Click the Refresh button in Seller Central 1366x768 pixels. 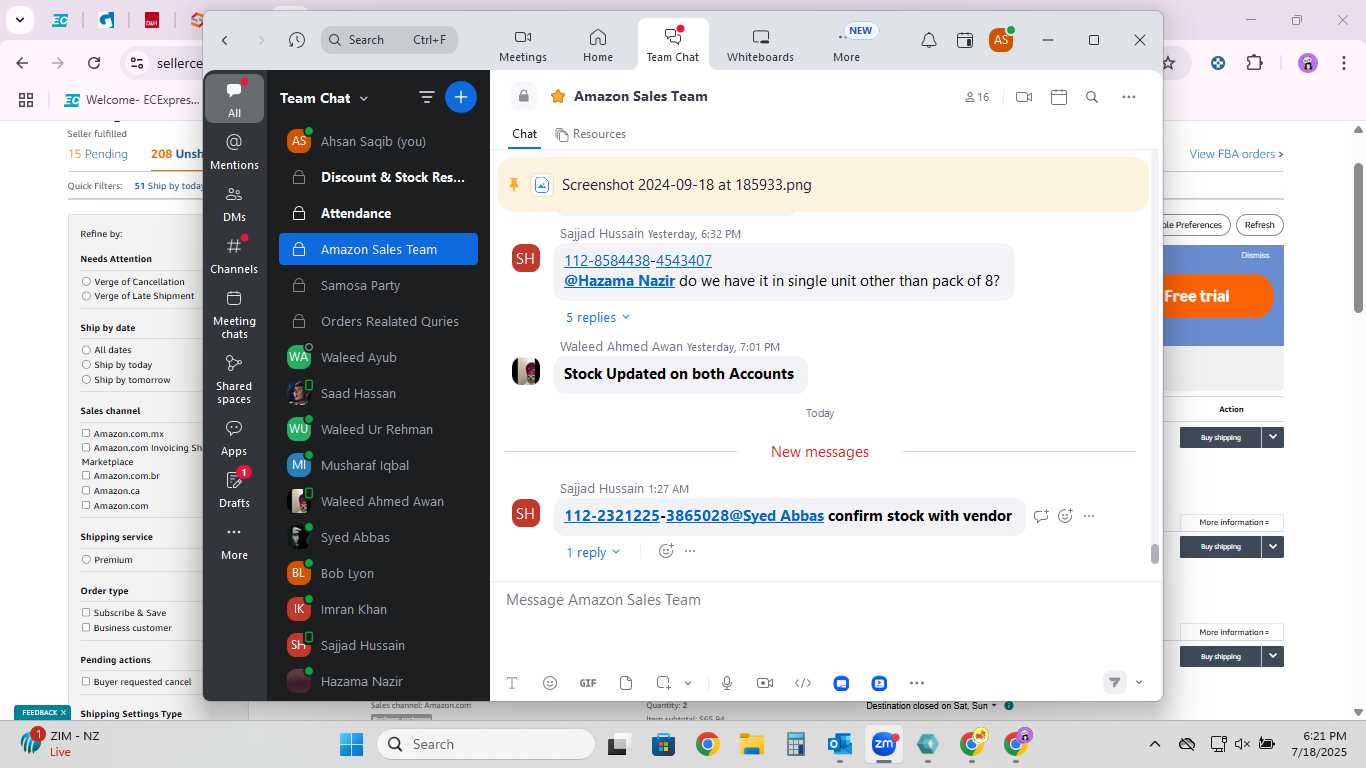pos(1259,225)
